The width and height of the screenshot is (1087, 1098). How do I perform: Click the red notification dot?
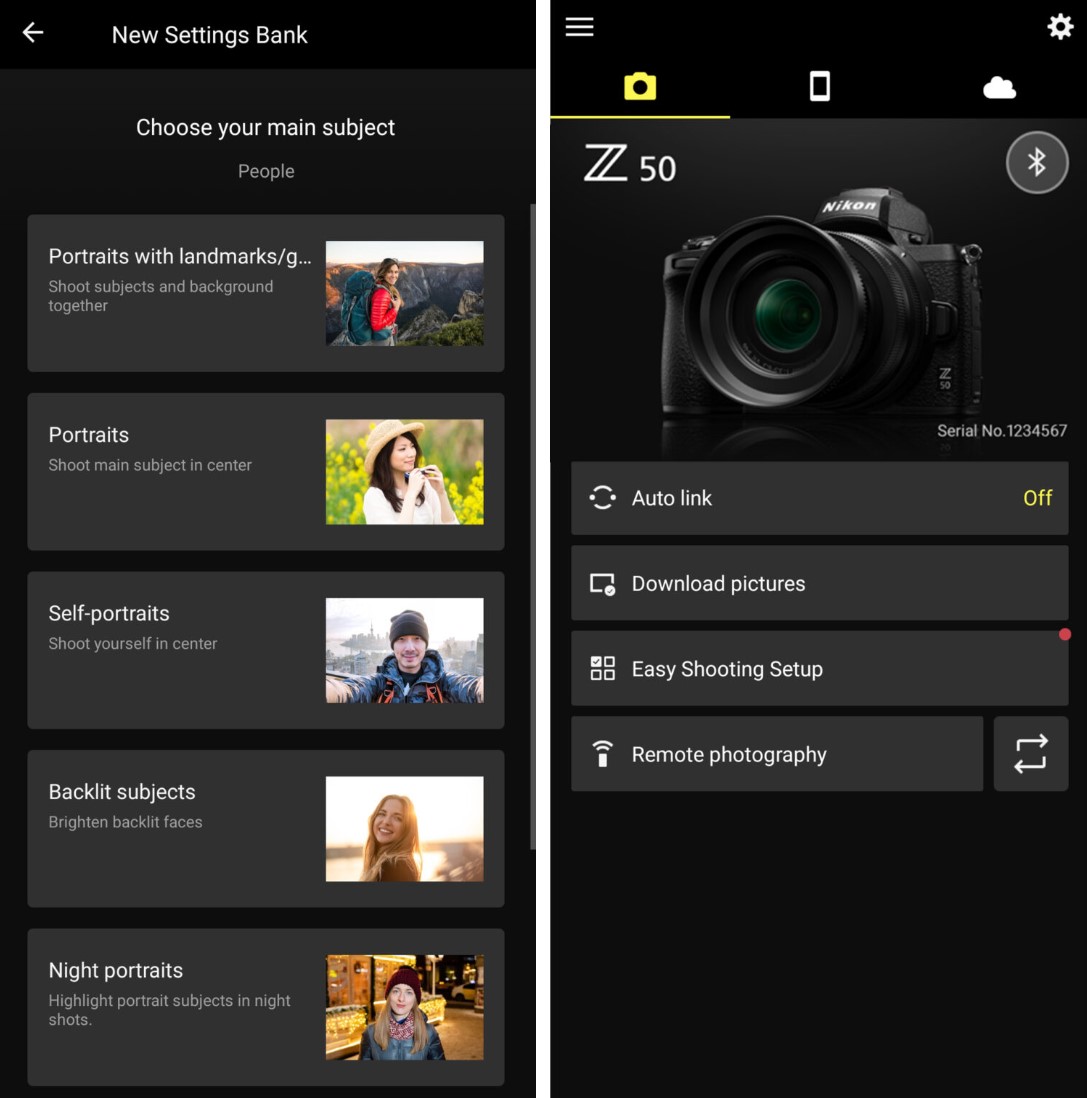pos(1065,634)
